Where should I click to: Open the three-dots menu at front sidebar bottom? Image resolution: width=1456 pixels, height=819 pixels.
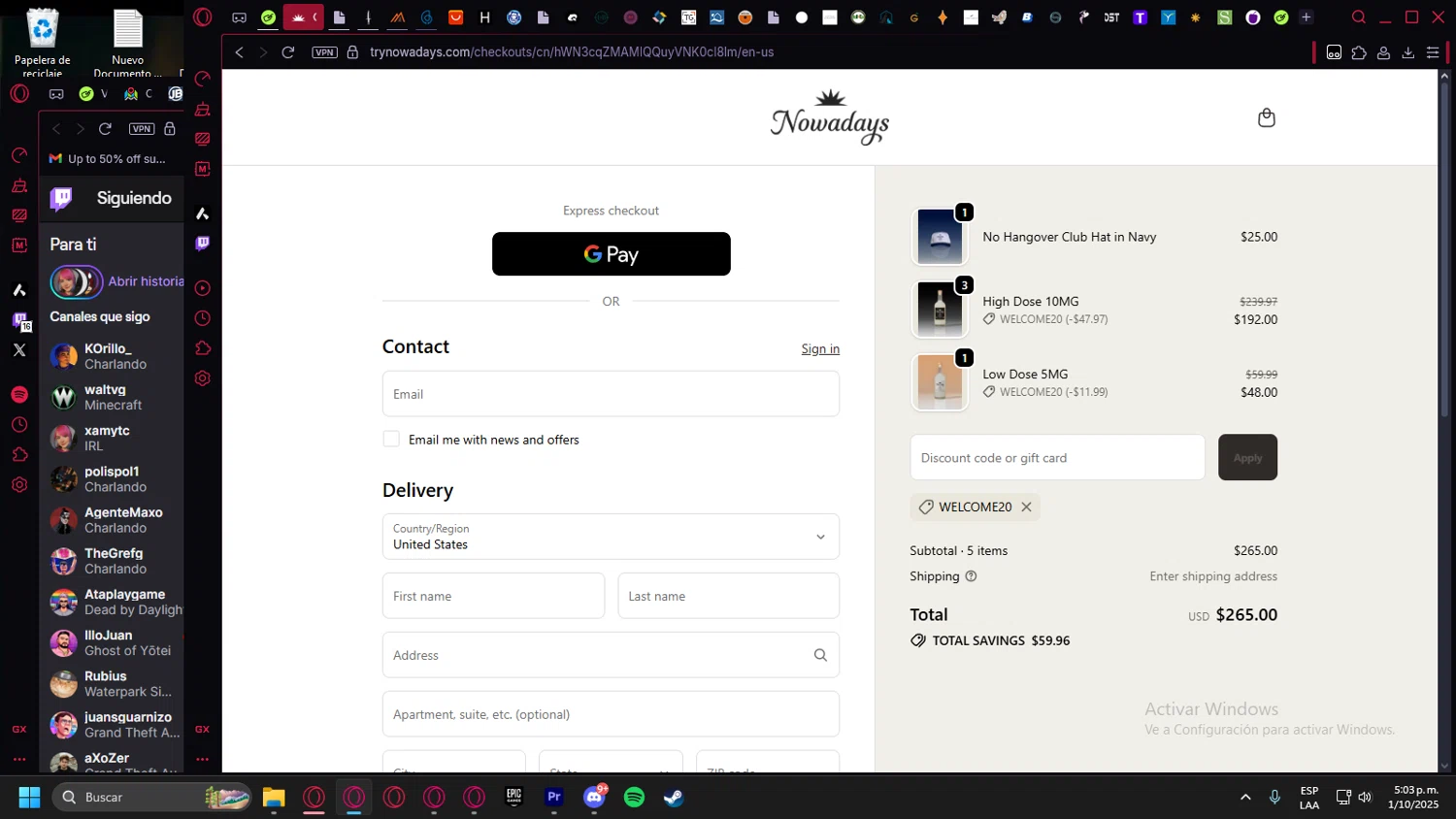(x=203, y=759)
